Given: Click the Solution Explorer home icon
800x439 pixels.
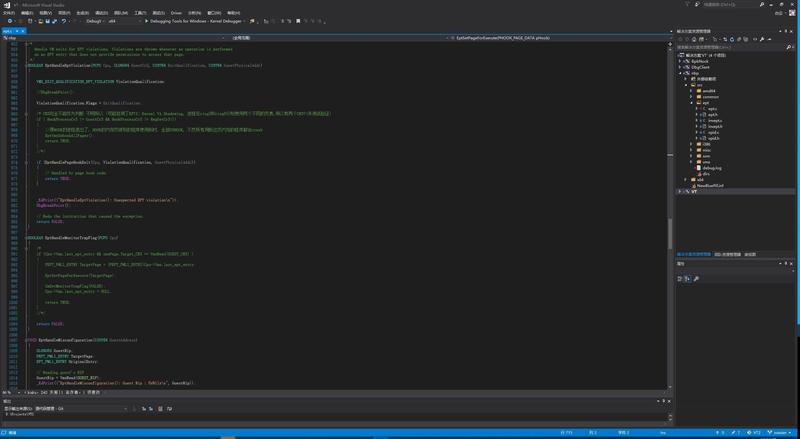Looking at the screenshot, I should (x=694, y=39).
